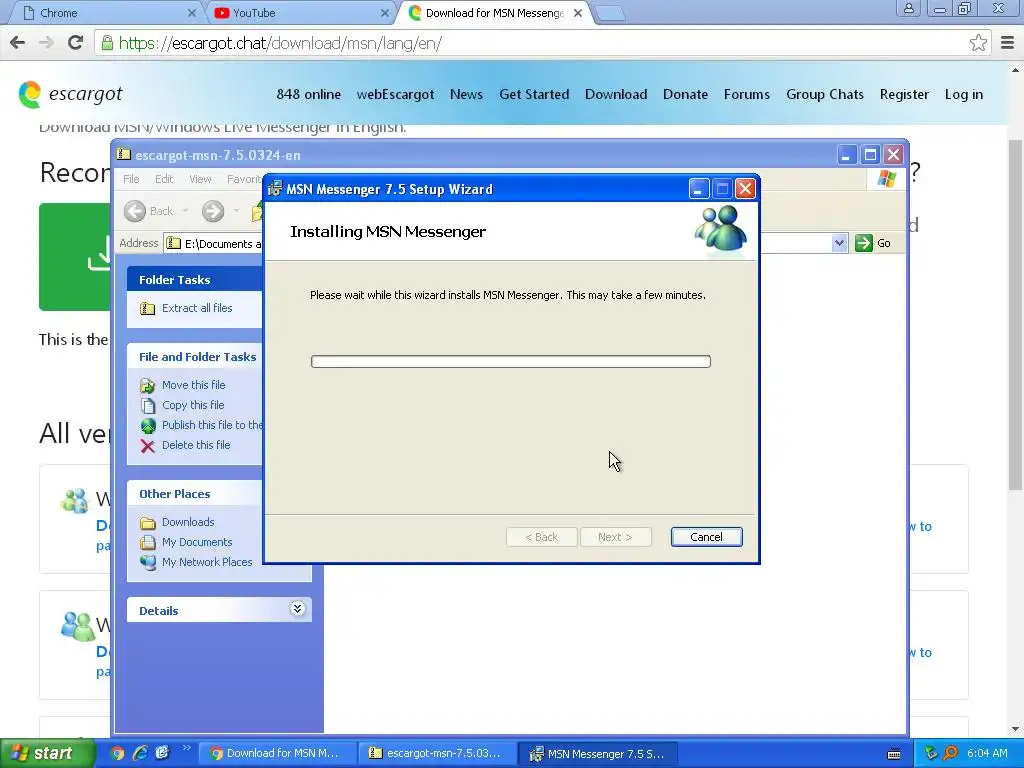Image resolution: width=1024 pixels, height=768 pixels.
Task: Minimize the Setup Wizard window
Action: click(698, 189)
